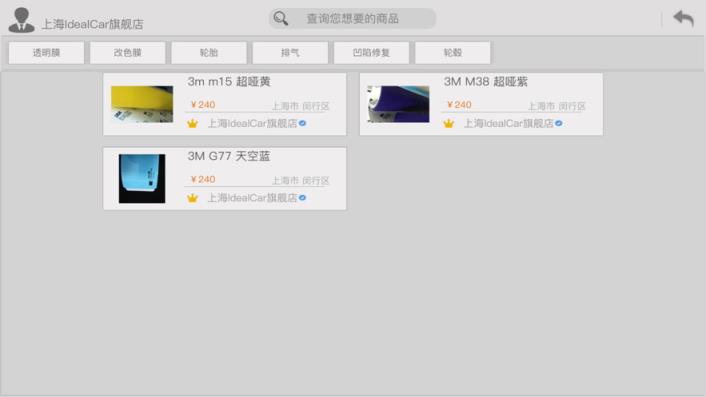
Task: Click the back arrow icon
Action: click(x=683, y=18)
